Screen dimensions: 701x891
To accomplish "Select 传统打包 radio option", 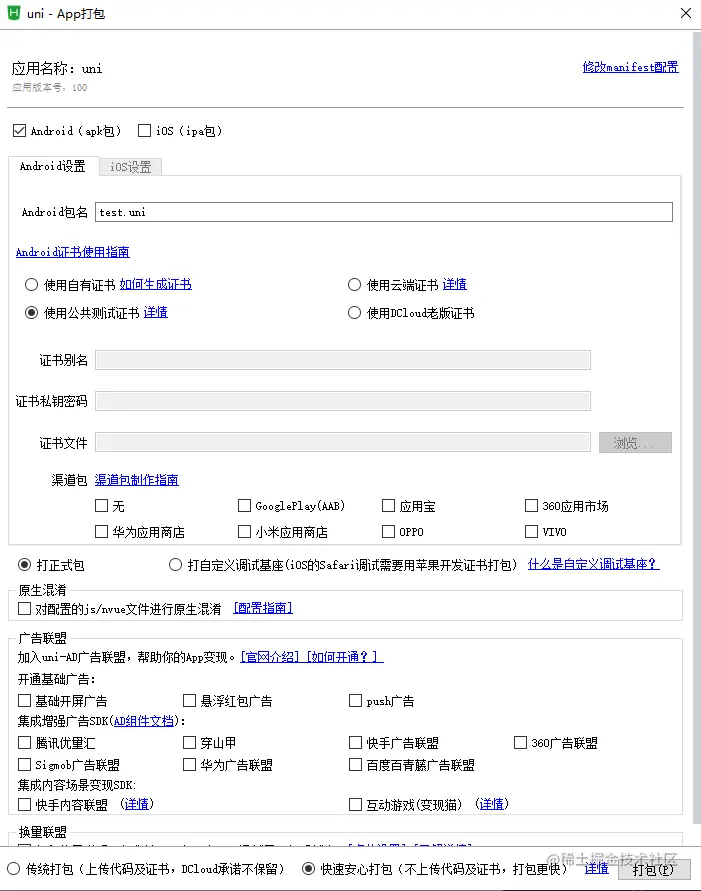I will pyautogui.click(x=14, y=869).
